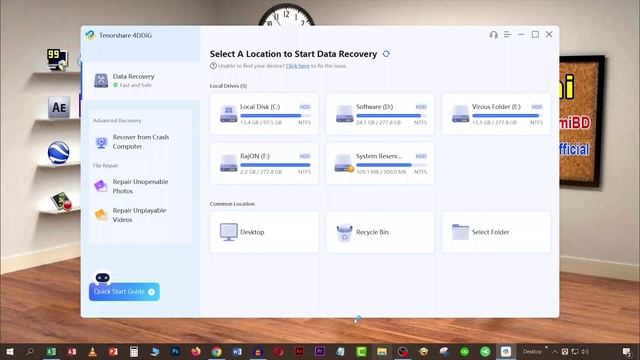Select the RajON (F:) drive

point(264,163)
